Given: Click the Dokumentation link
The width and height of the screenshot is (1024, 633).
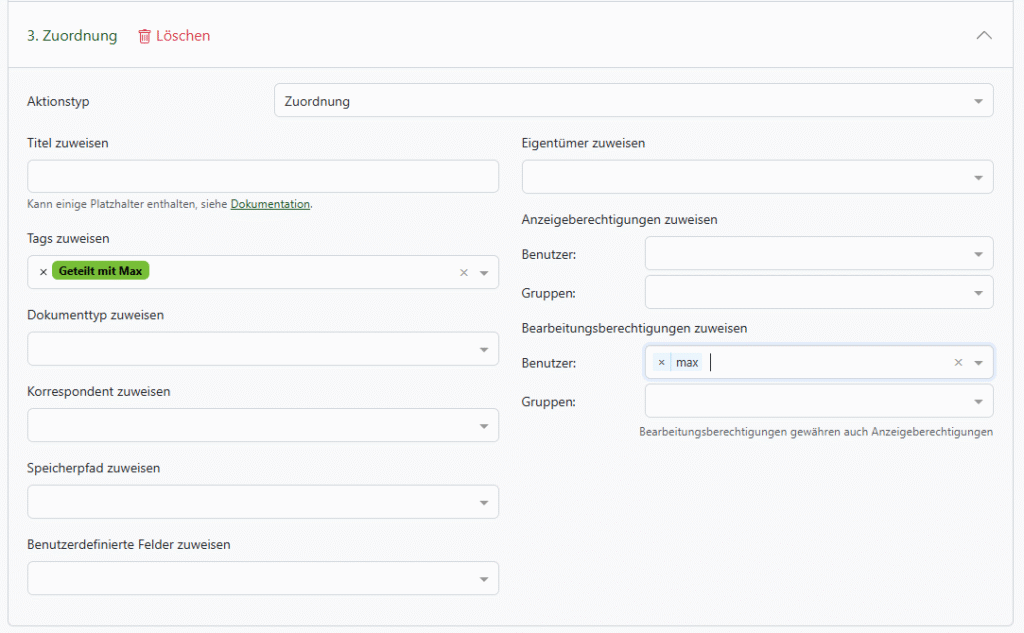Looking at the screenshot, I should click(x=270, y=204).
